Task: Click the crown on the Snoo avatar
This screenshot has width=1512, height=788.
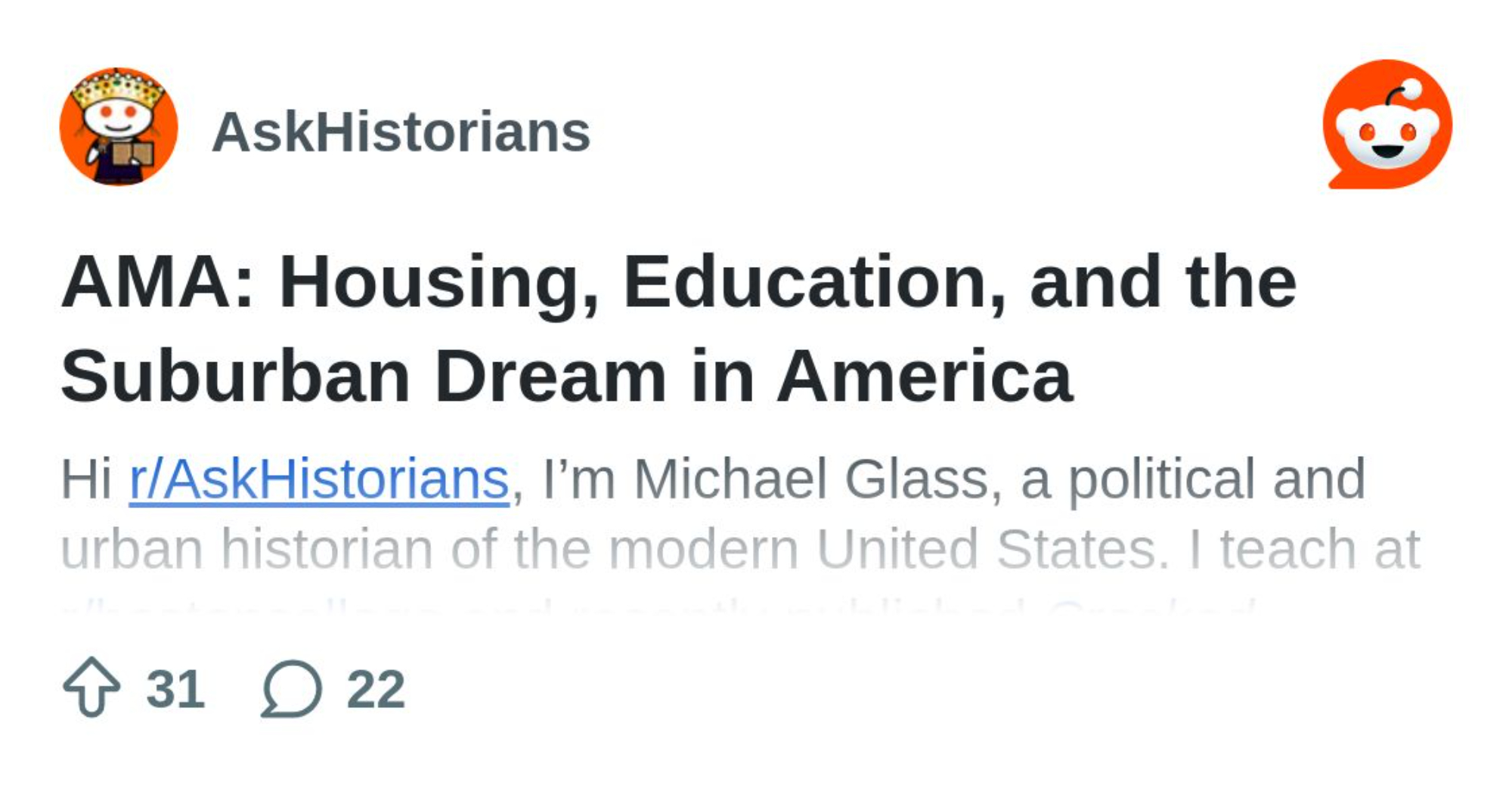Action: click(119, 88)
